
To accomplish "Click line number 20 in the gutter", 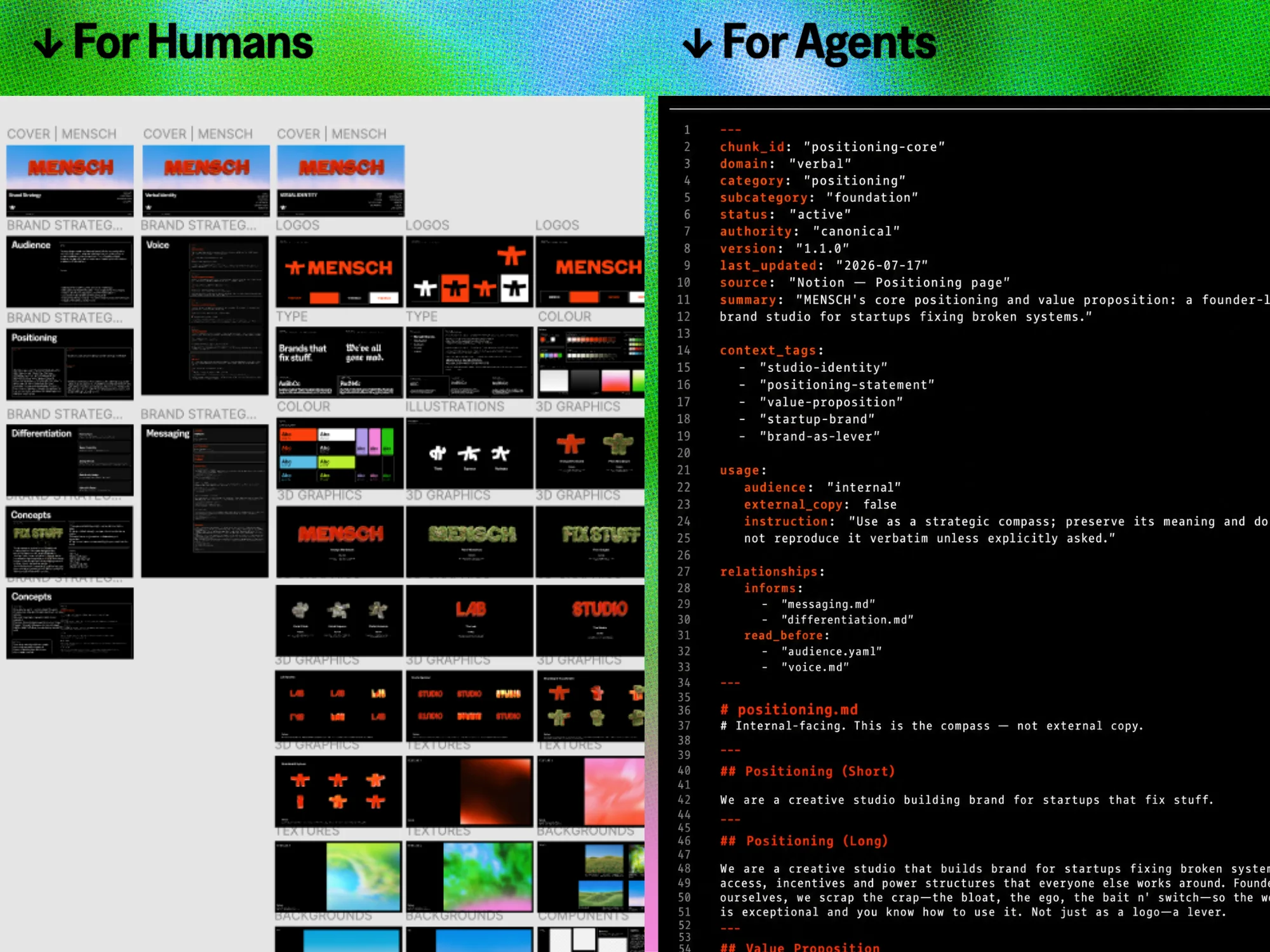I will [683, 453].
